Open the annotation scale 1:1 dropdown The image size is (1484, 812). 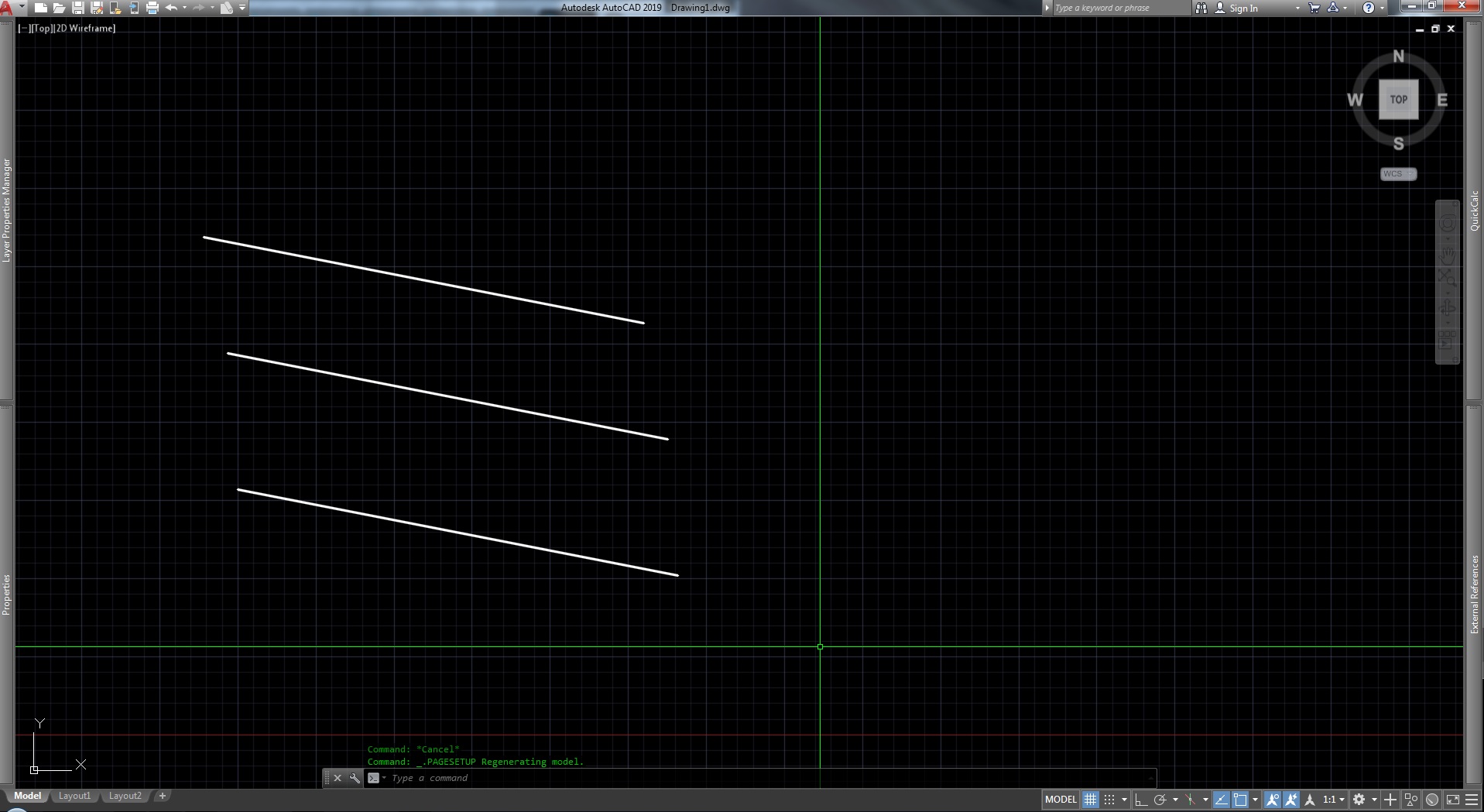[x=1342, y=800]
